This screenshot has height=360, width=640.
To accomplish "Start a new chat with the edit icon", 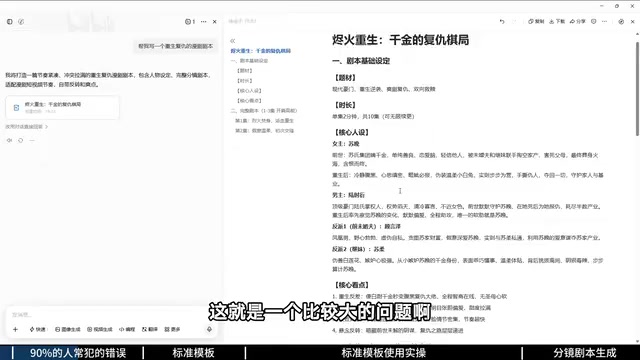I will [21, 22].
